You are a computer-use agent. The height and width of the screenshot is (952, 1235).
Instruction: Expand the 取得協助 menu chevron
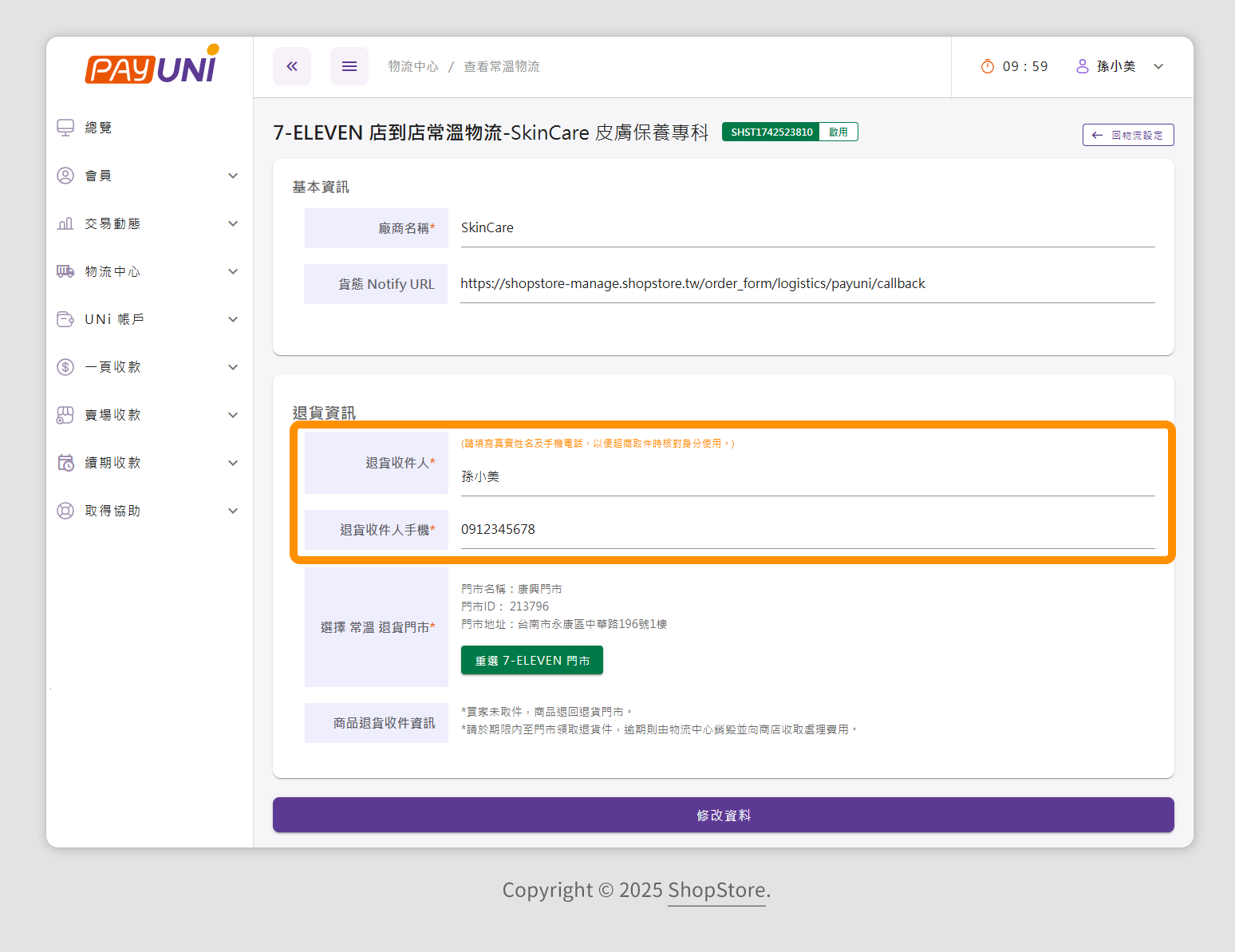(233, 511)
